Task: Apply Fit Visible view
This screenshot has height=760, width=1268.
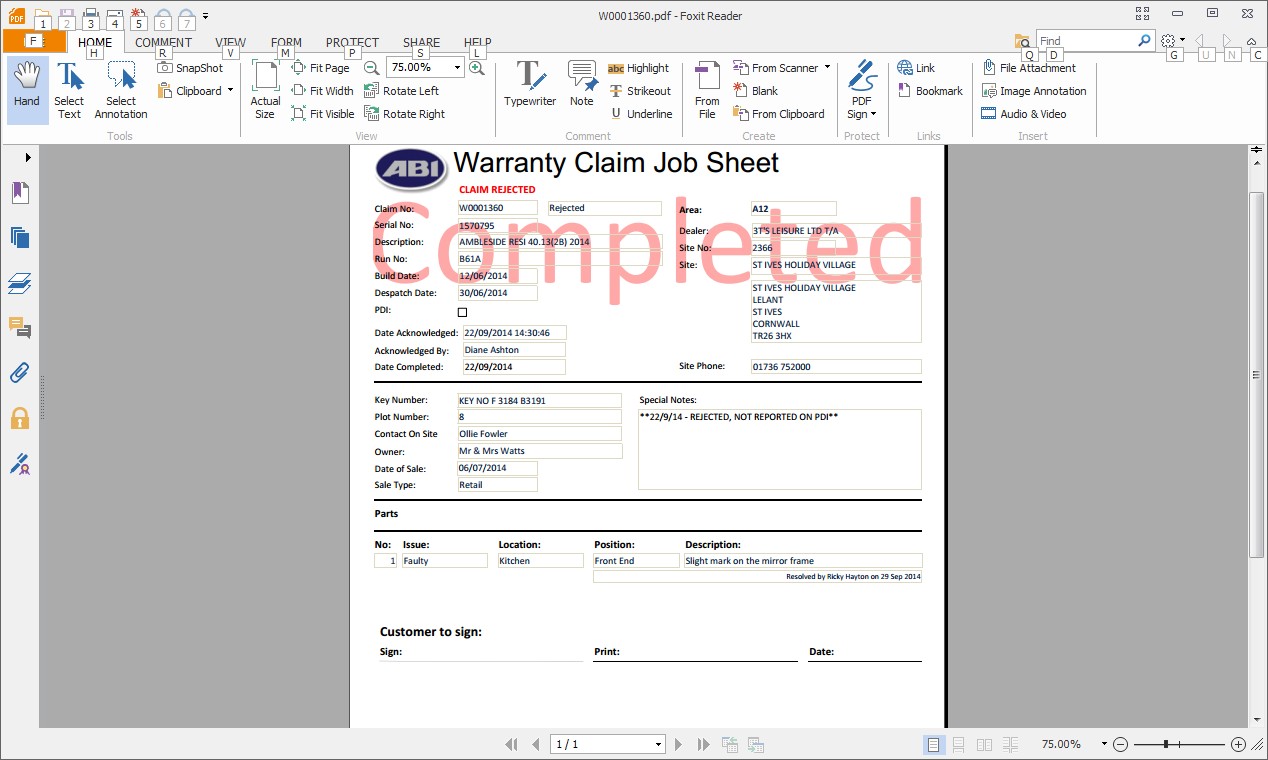Action: coord(323,114)
